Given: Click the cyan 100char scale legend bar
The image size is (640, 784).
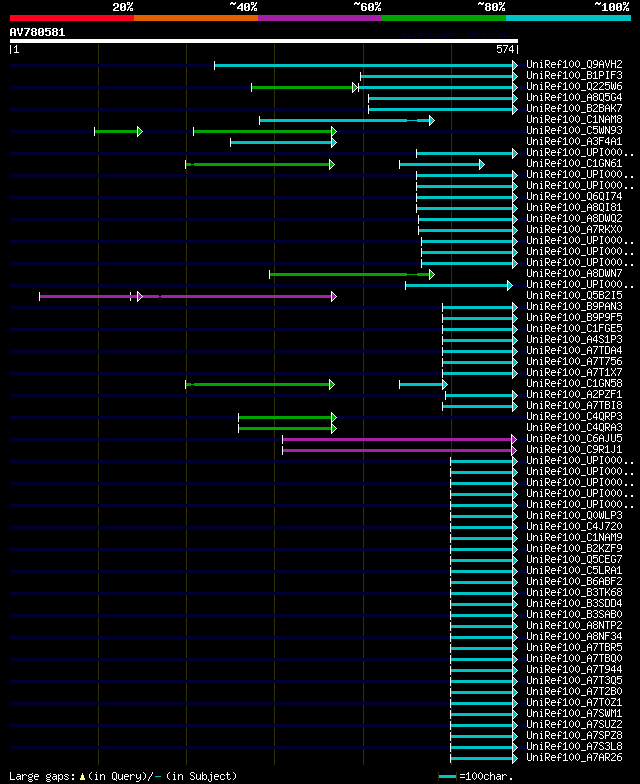Looking at the screenshot, I should point(448,776).
